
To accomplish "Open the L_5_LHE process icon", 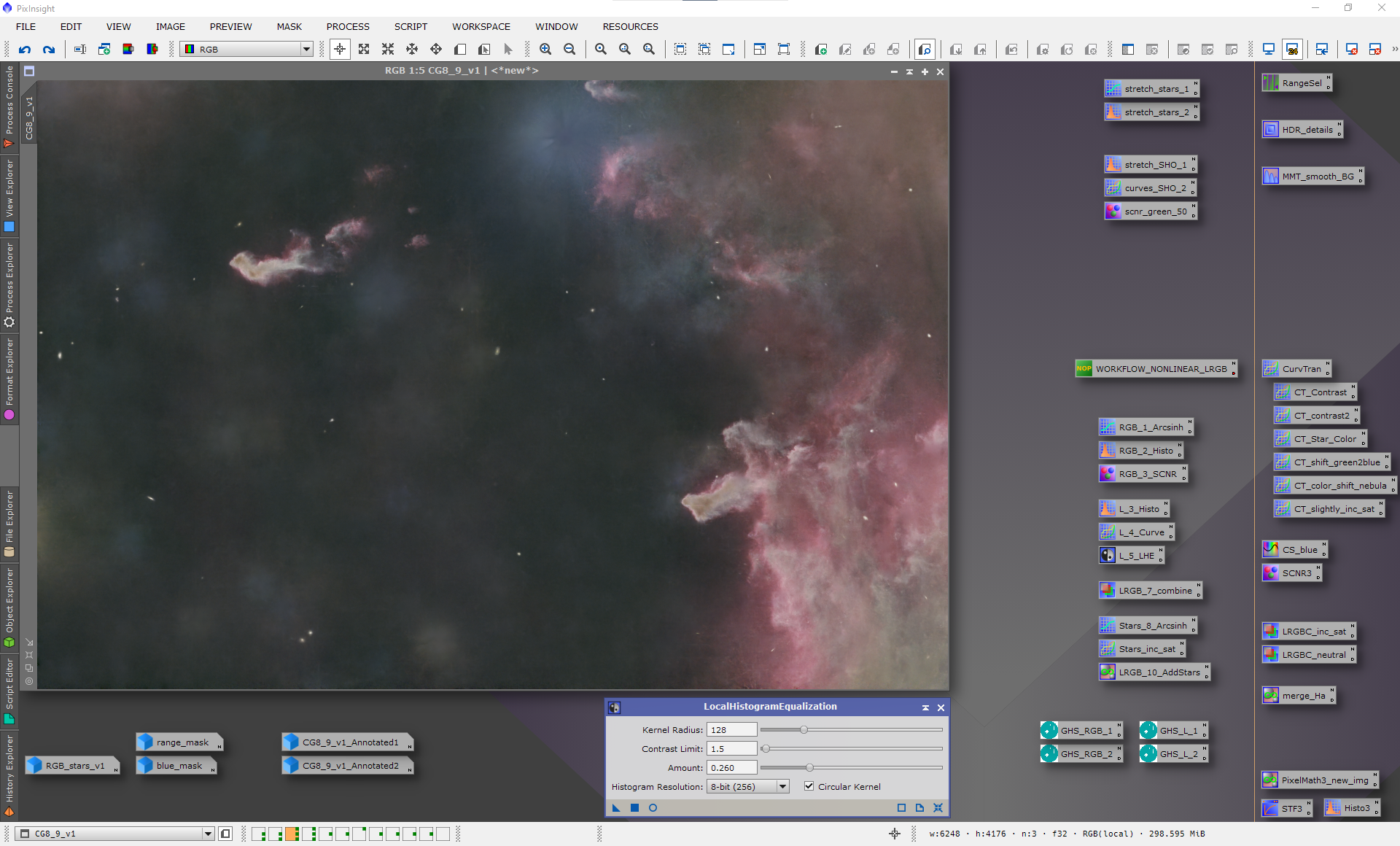I will click(x=1131, y=556).
